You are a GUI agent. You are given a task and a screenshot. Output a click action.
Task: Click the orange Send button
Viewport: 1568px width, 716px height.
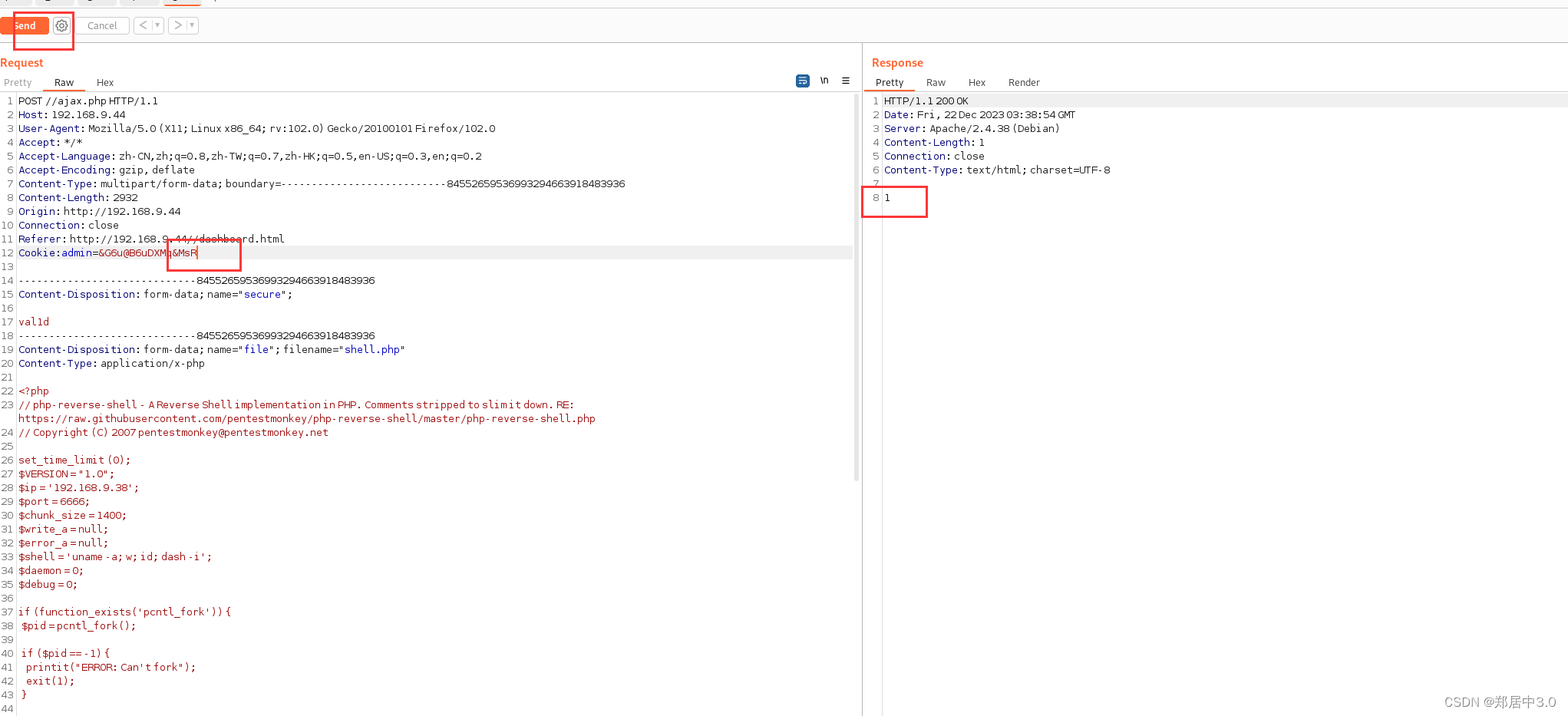tap(25, 25)
